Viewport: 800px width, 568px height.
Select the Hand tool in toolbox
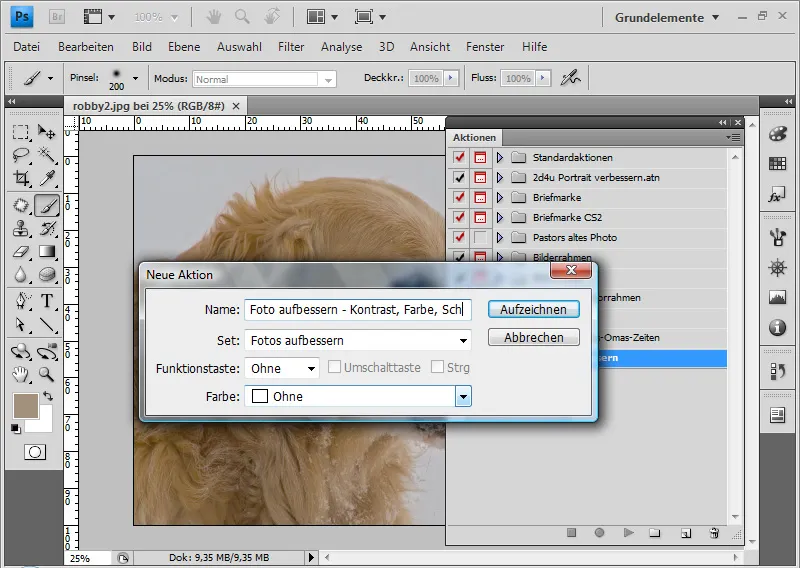tap(20, 375)
